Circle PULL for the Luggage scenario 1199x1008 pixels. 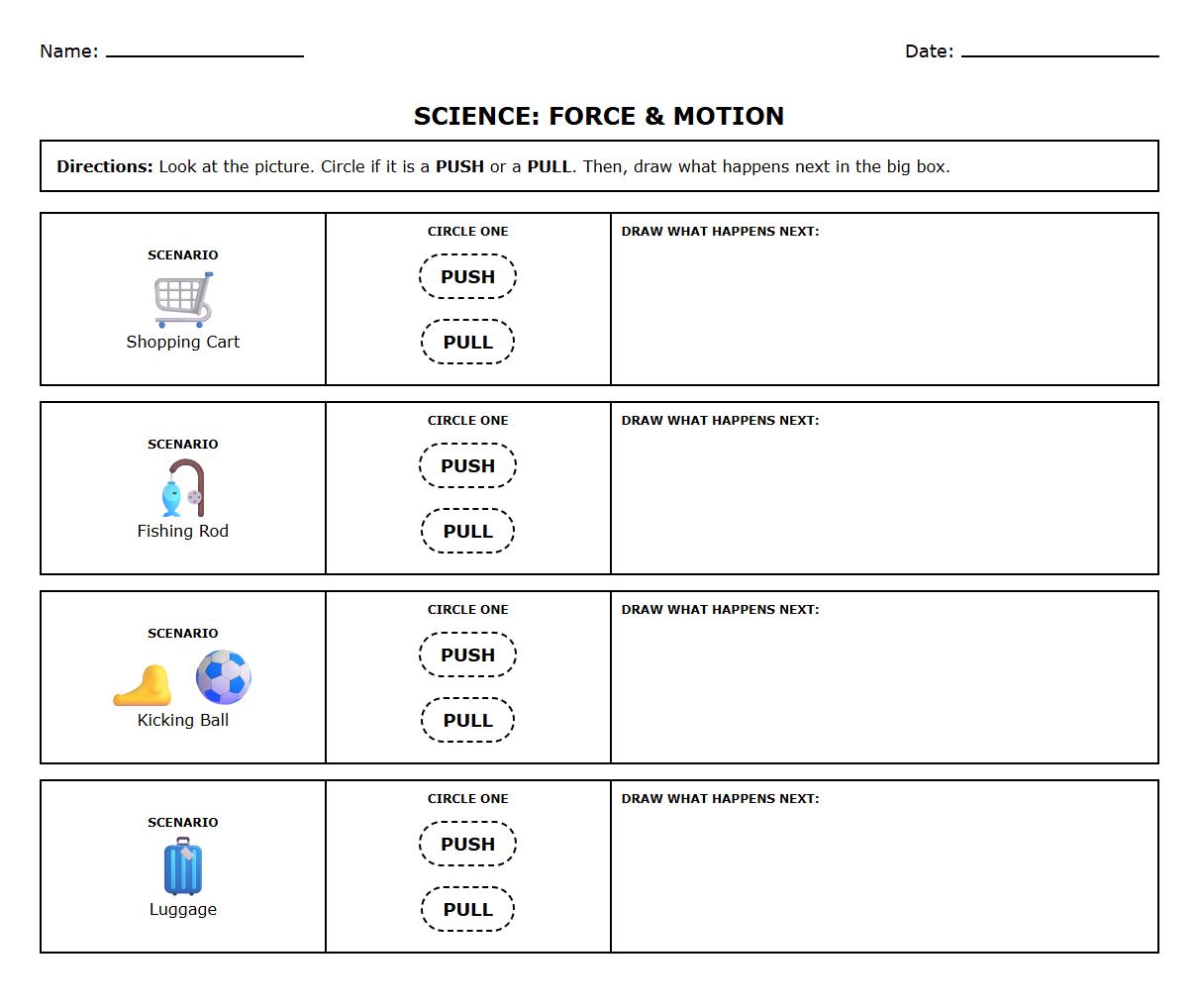[x=467, y=909]
